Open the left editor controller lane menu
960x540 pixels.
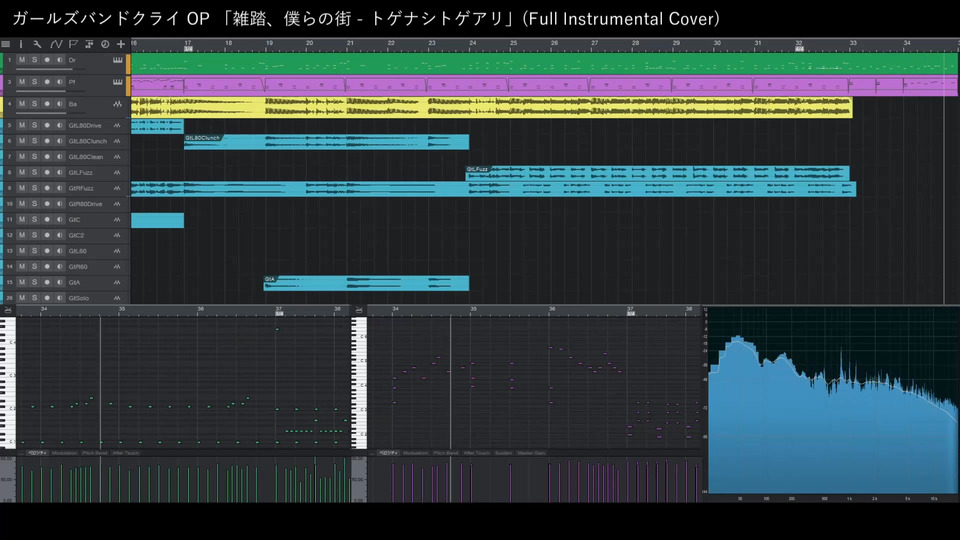click(x=21, y=453)
